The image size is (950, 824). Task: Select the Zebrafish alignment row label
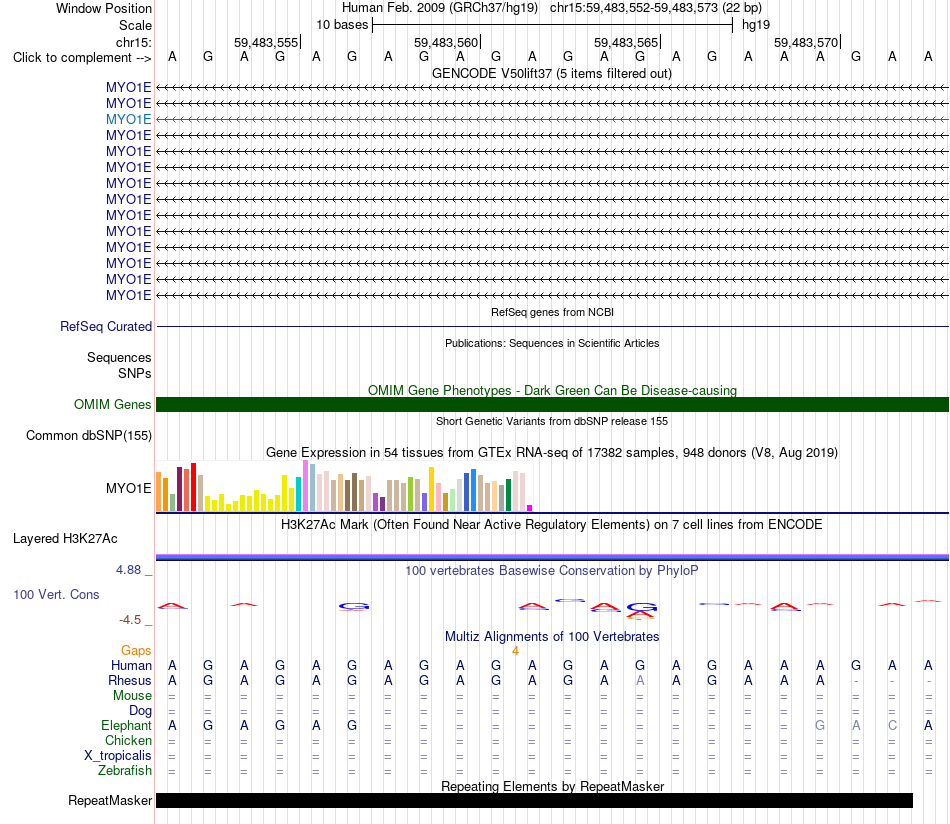[x=125, y=770]
